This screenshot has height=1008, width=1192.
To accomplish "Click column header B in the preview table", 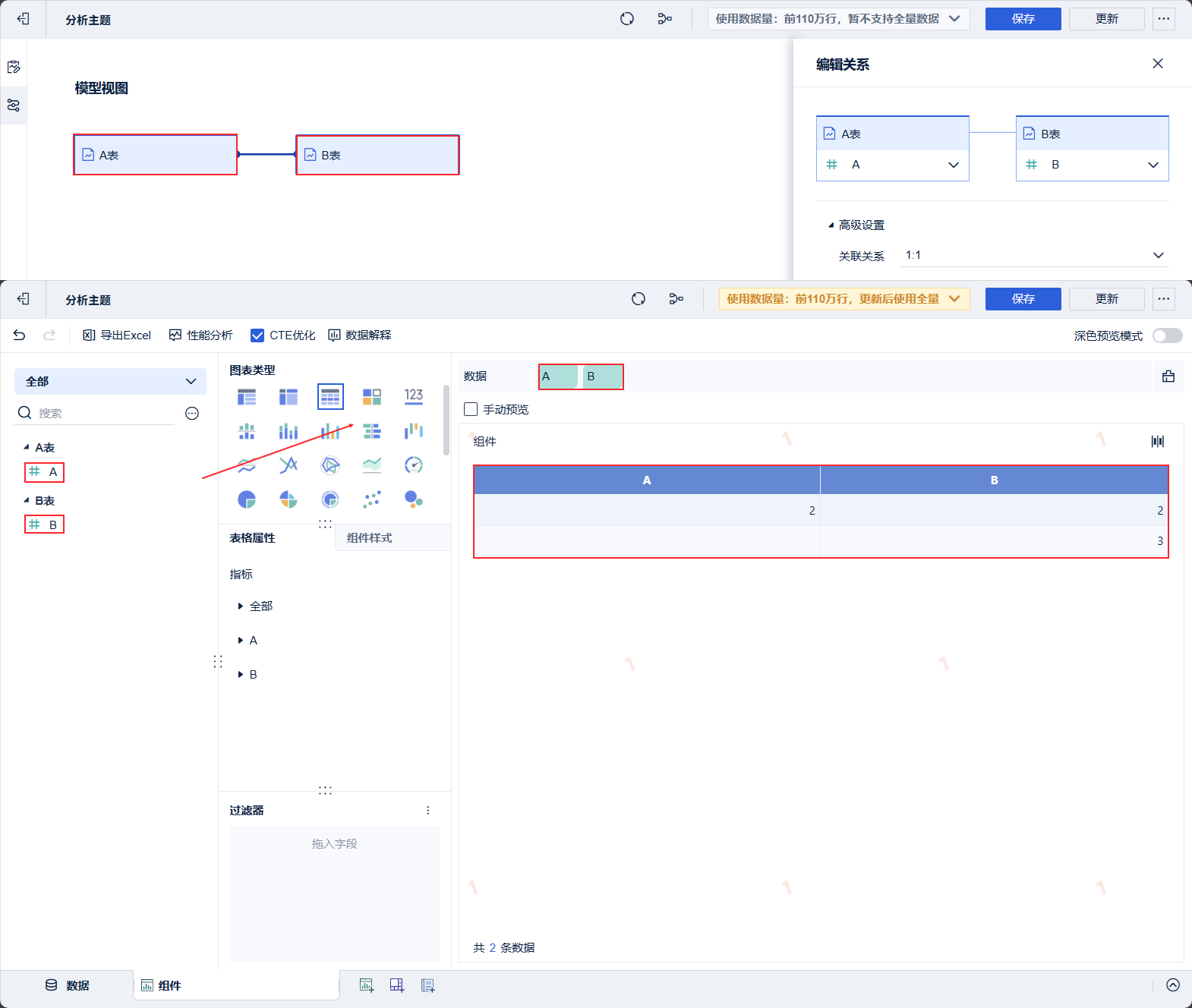I will pos(994,480).
